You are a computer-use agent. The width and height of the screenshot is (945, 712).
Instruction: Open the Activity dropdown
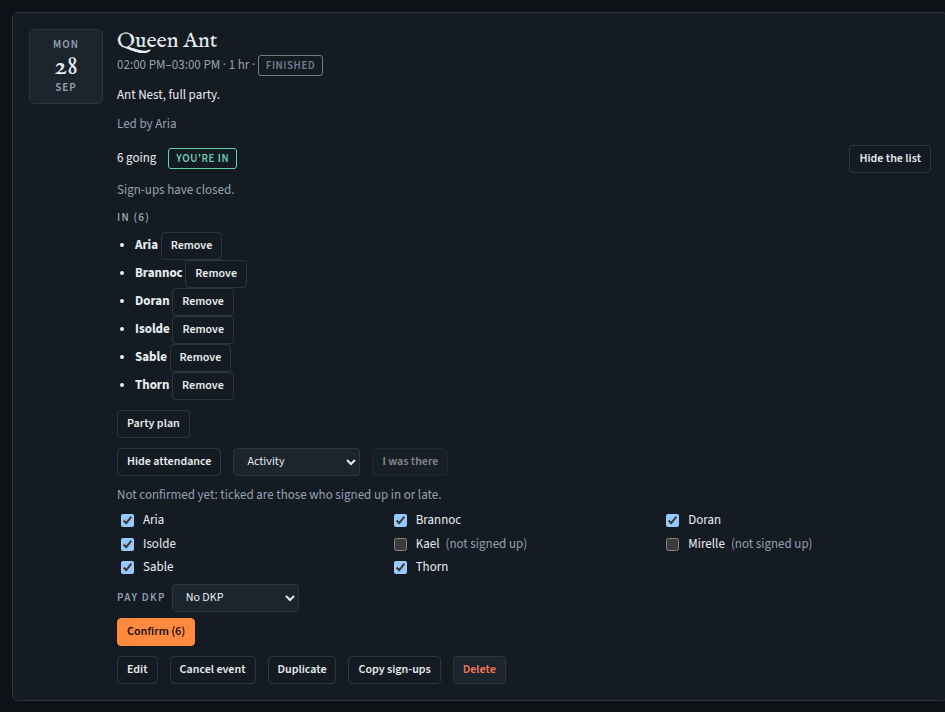(297, 462)
